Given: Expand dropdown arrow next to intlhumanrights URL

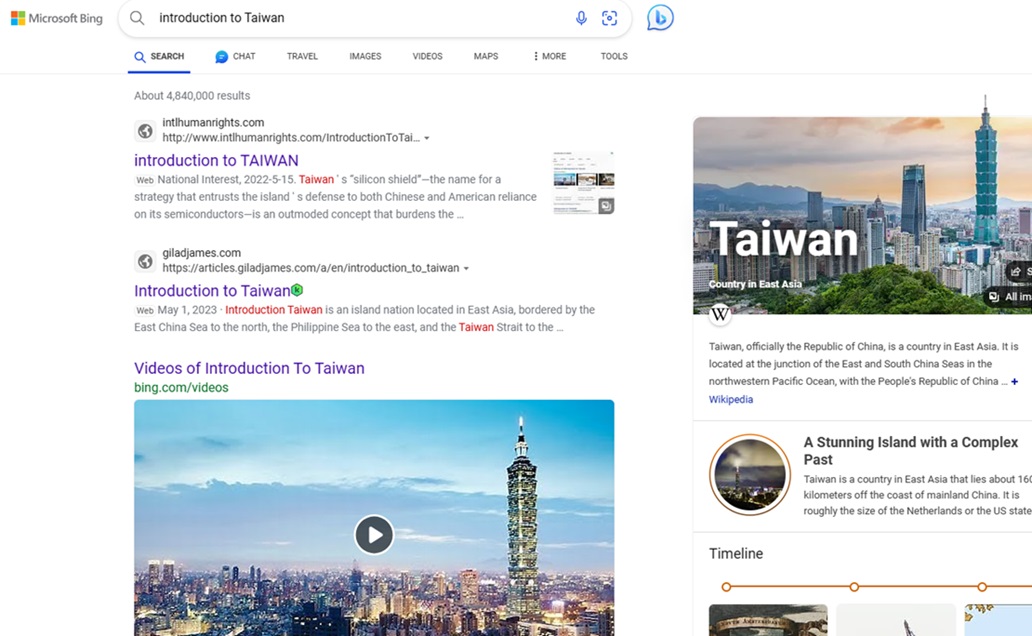Looking at the screenshot, I should click(427, 138).
